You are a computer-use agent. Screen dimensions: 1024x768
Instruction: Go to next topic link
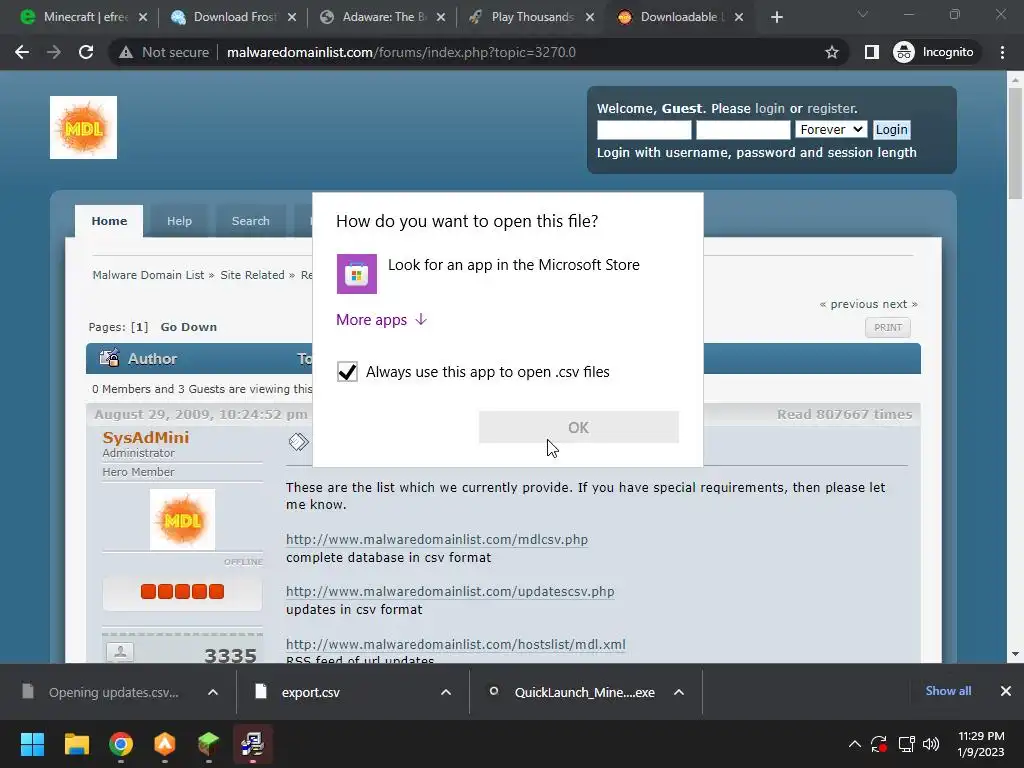pos(894,304)
